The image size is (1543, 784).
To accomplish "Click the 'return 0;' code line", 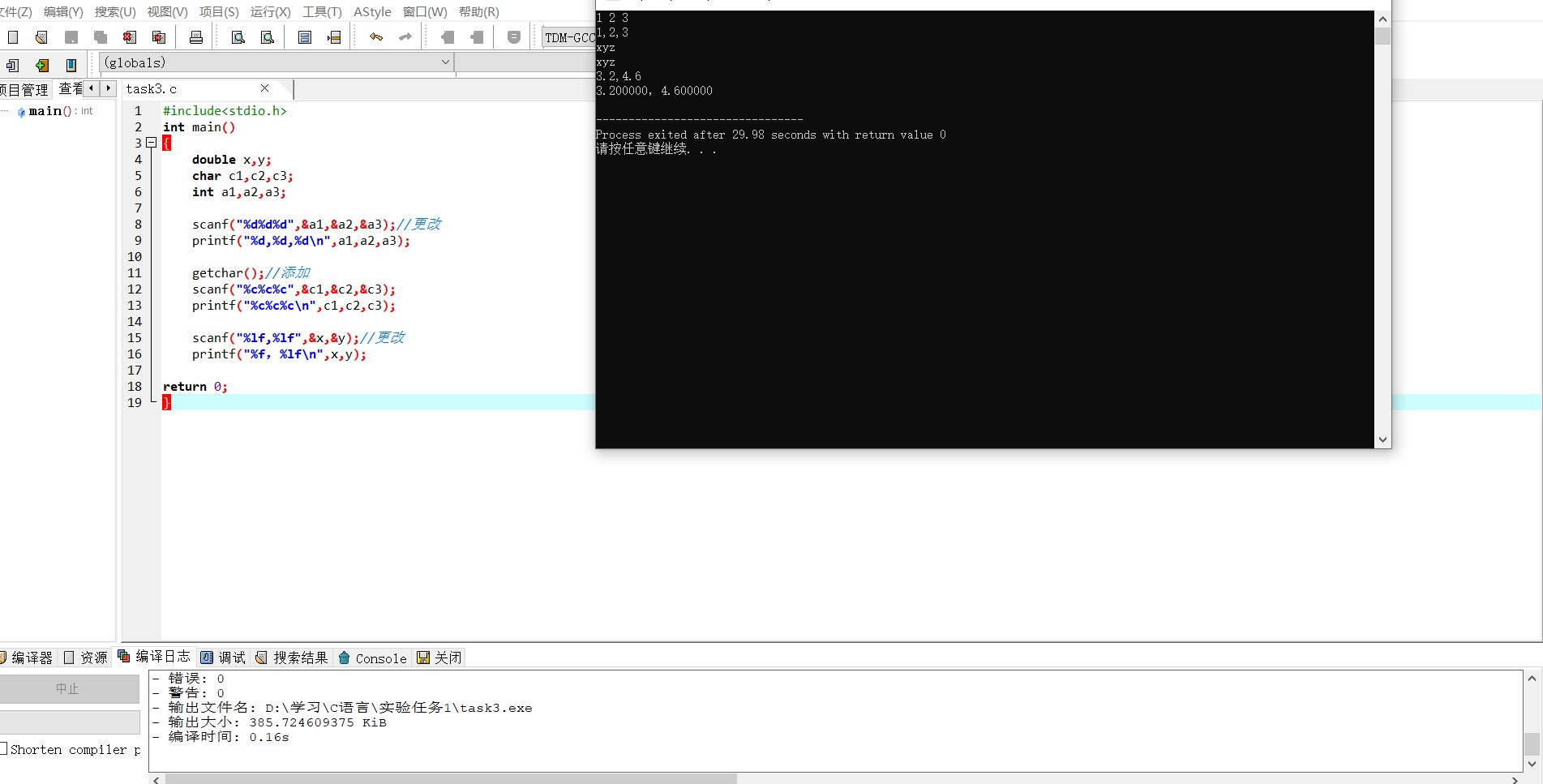I will point(195,387).
